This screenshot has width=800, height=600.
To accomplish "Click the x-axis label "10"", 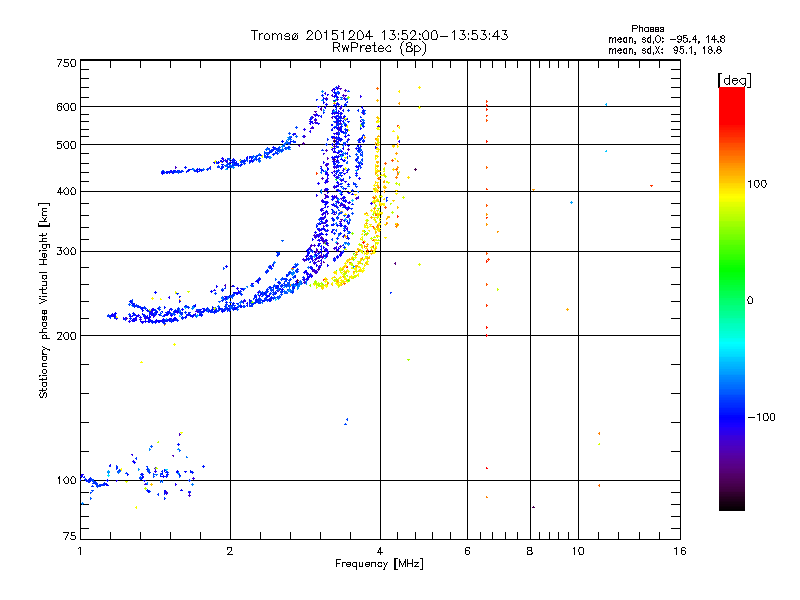I will coord(578,551).
